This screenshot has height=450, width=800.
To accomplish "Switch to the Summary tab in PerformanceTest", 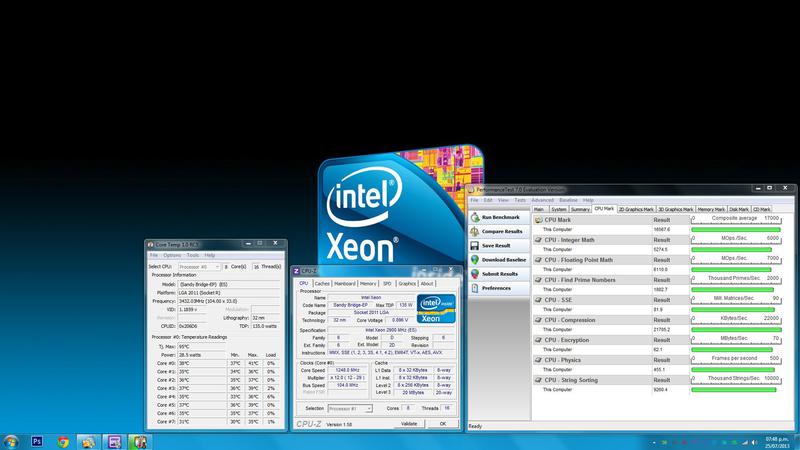I will (580, 209).
